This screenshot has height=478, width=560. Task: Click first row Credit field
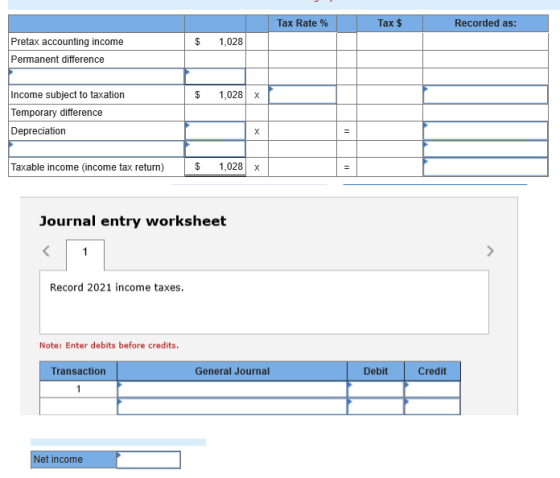(432, 389)
